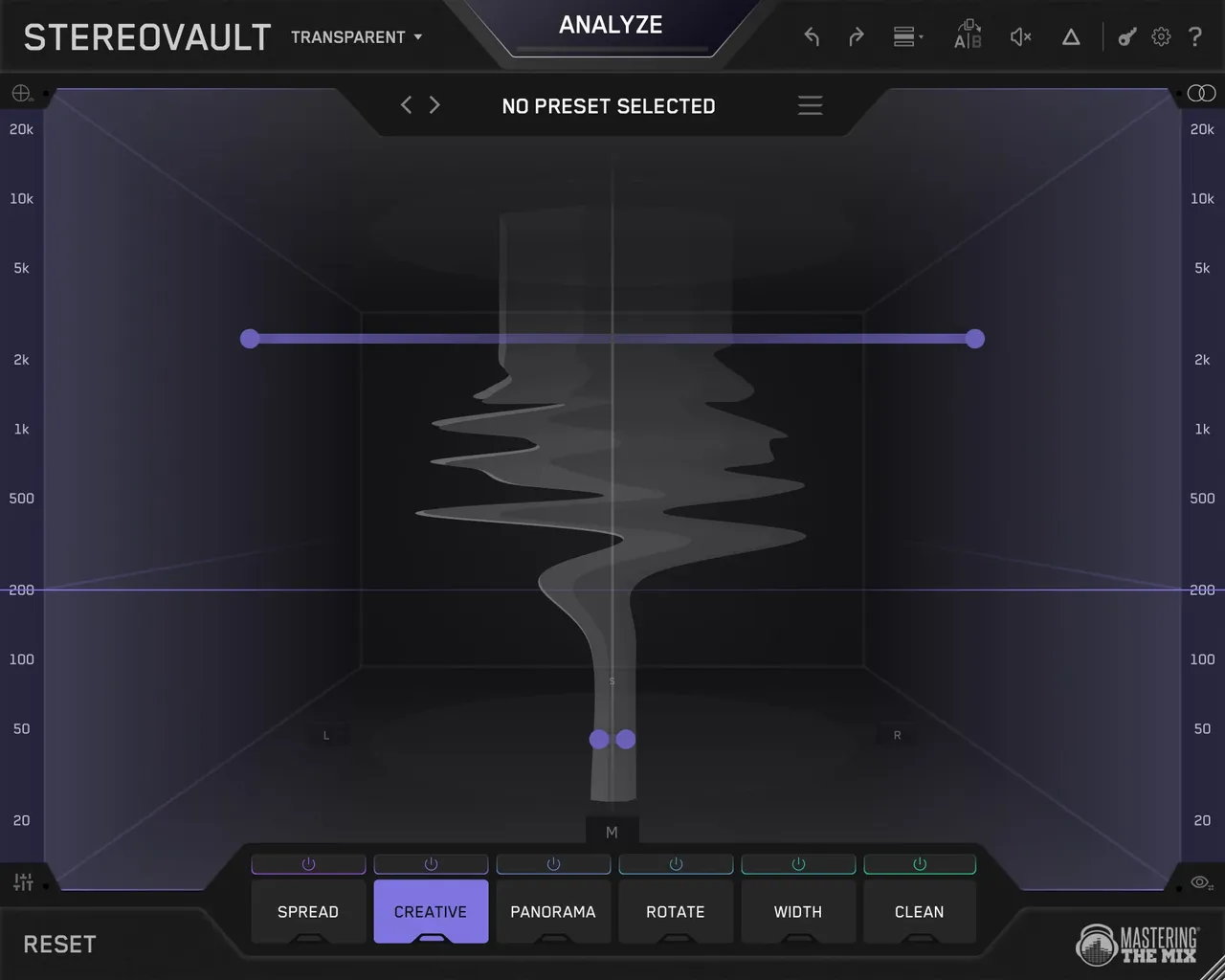The width and height of the screenshot is (1225, 980).
Task: Open the license key icon
Action: tap(1127, 37)
